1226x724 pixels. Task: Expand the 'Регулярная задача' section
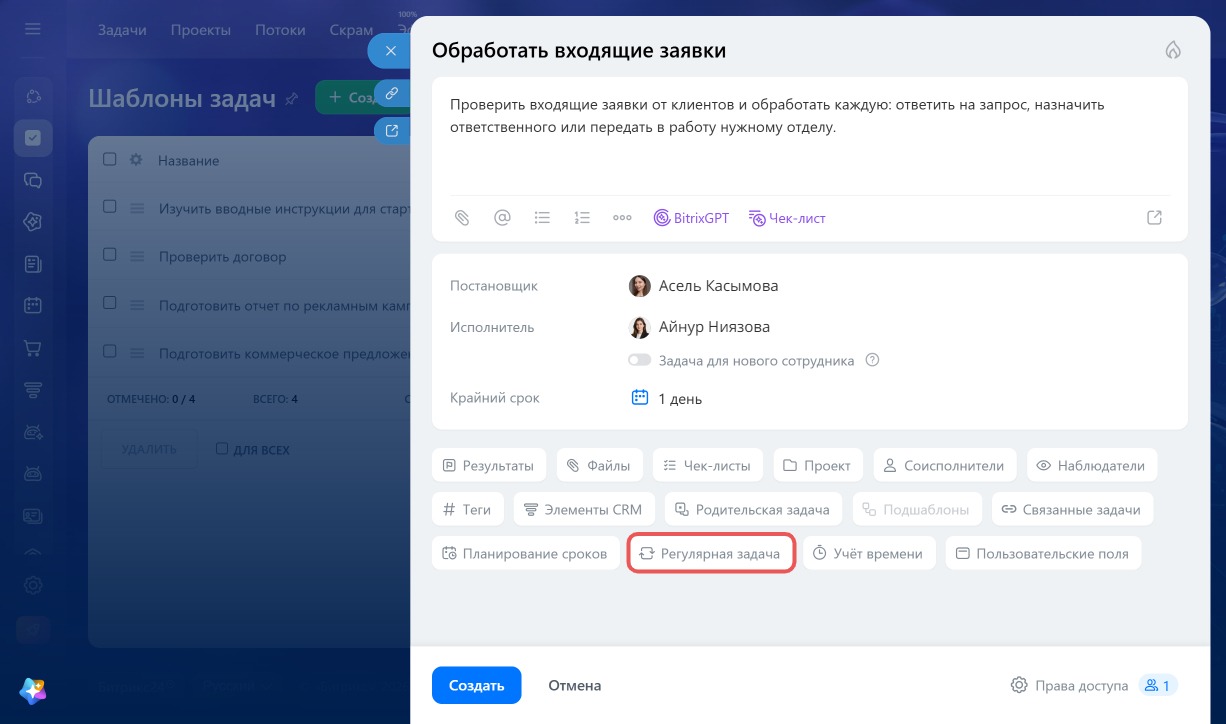(711, 553)
